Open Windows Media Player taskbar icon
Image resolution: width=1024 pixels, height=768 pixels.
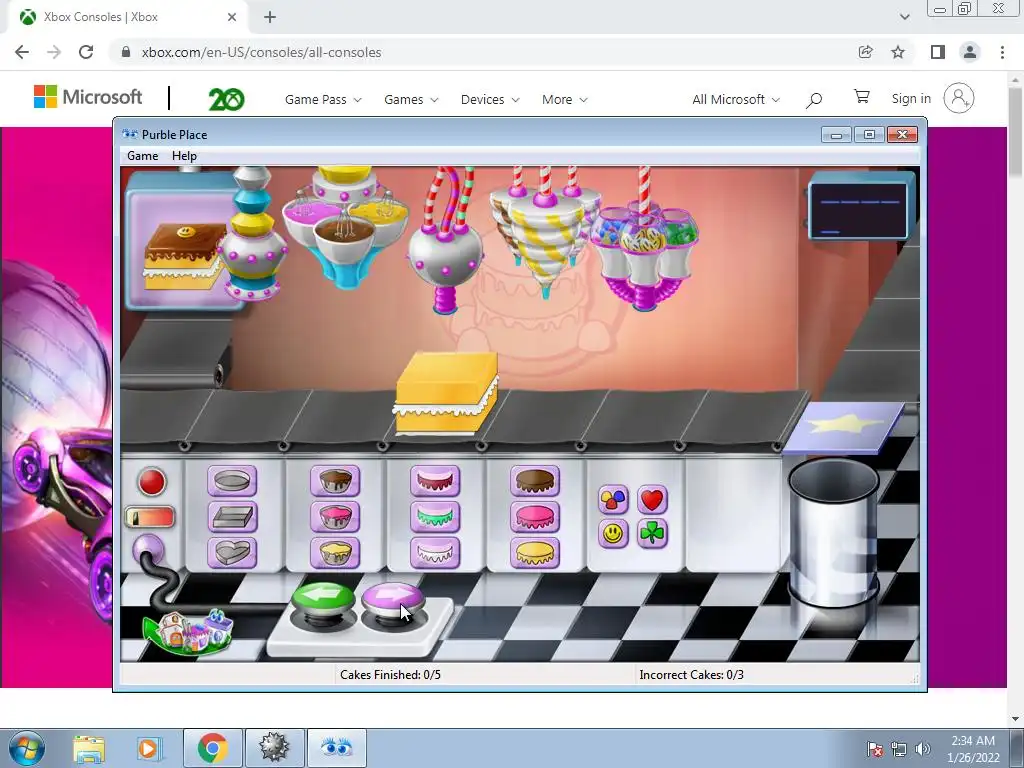(x=148, y=748)
